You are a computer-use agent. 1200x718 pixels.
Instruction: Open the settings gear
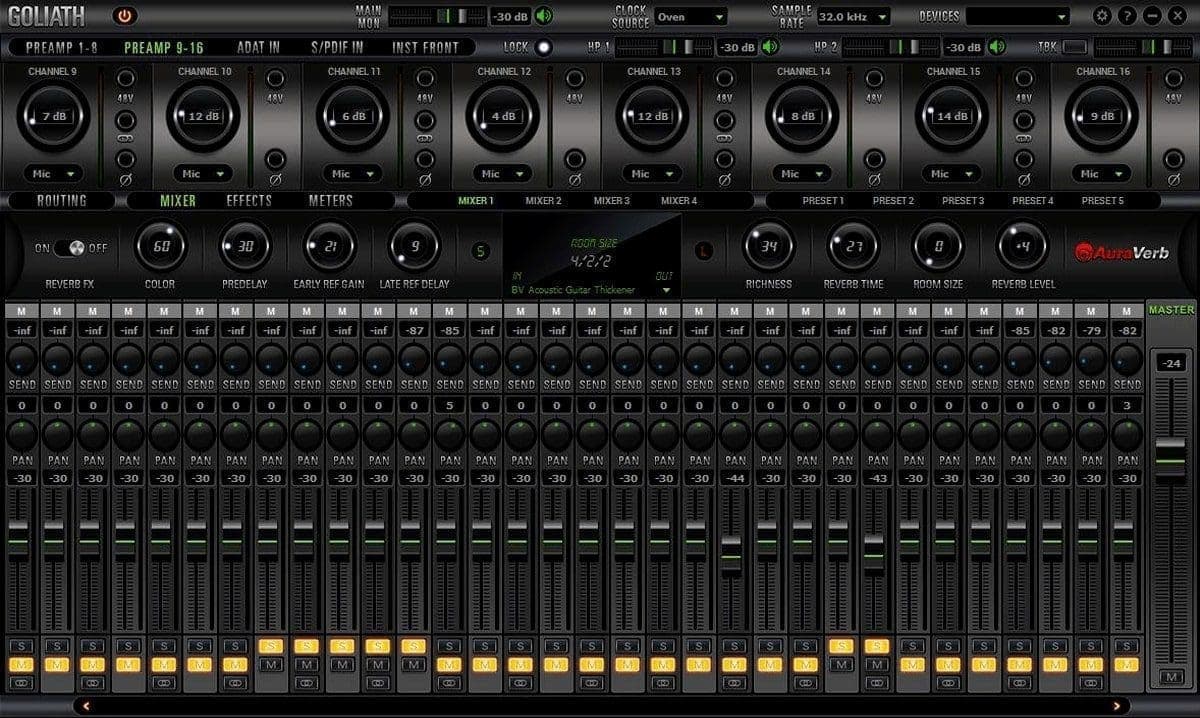pos(1102,16)
